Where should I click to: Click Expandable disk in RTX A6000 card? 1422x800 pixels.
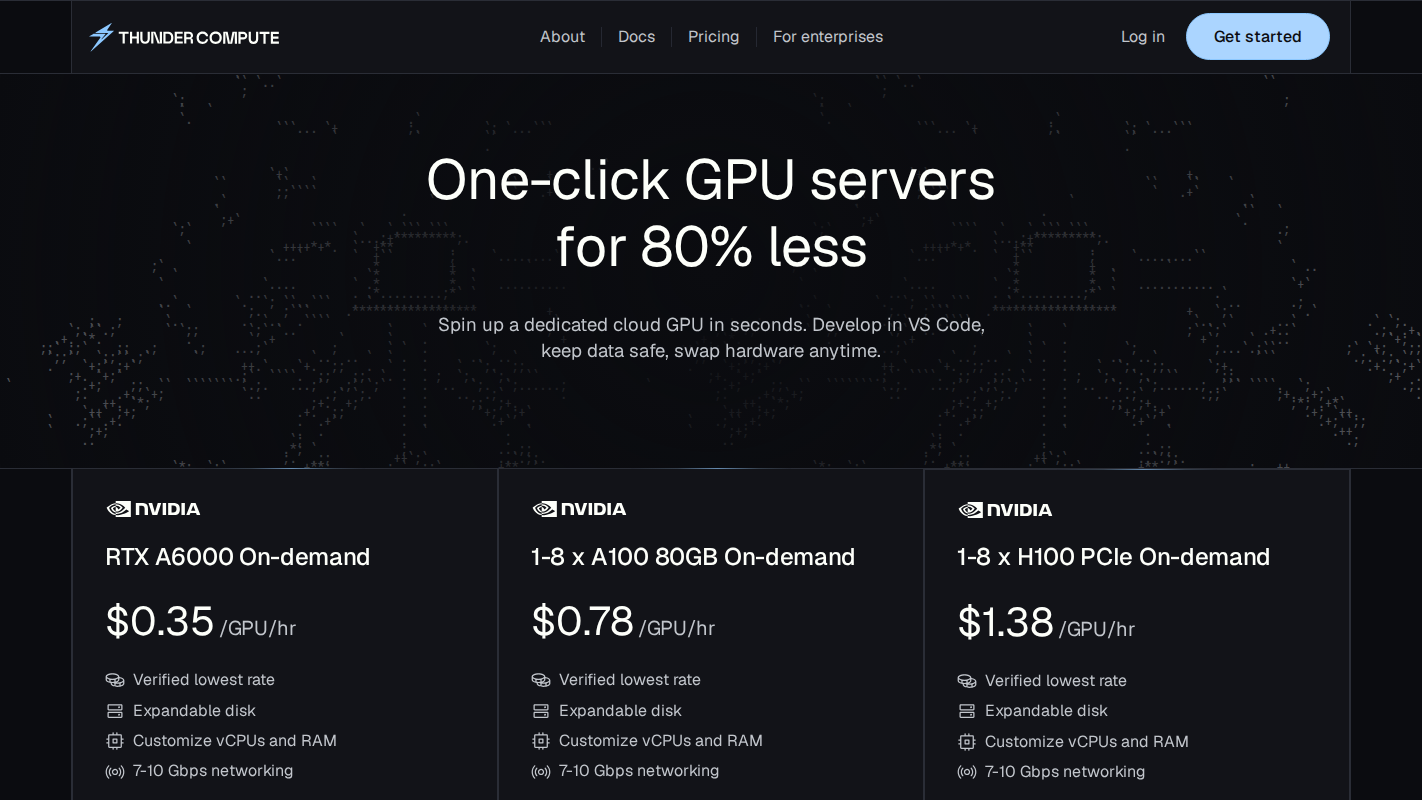pyautogui.click(x=194, y=711)
